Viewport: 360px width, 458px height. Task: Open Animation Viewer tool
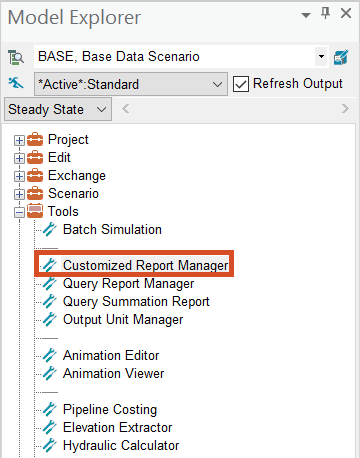(114, 373)
